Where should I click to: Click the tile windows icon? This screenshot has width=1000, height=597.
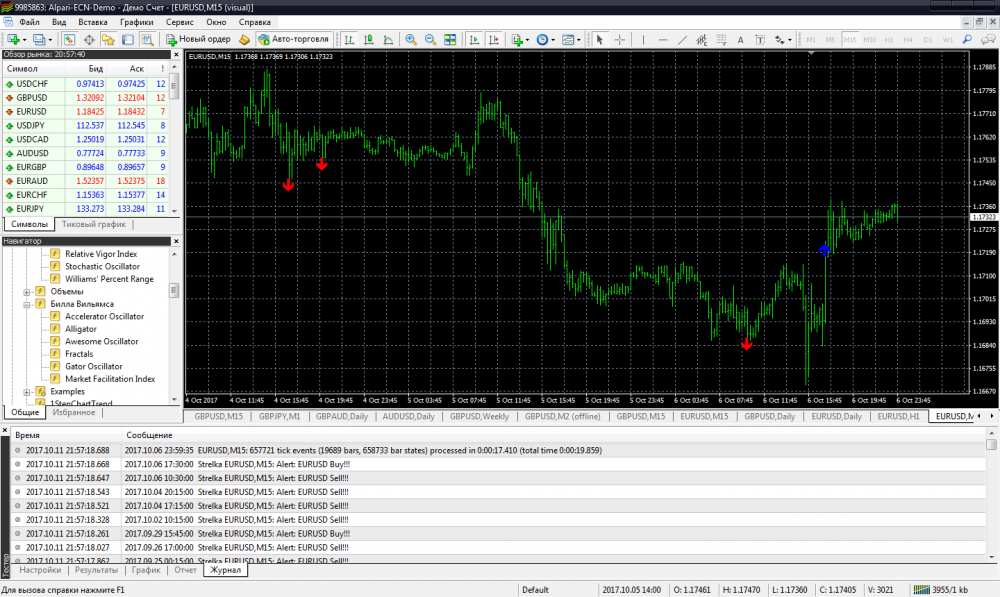coord(450,40)
